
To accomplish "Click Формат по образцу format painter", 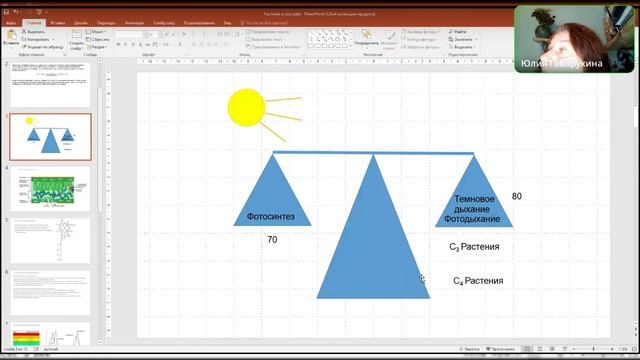I will click(42, 47).
